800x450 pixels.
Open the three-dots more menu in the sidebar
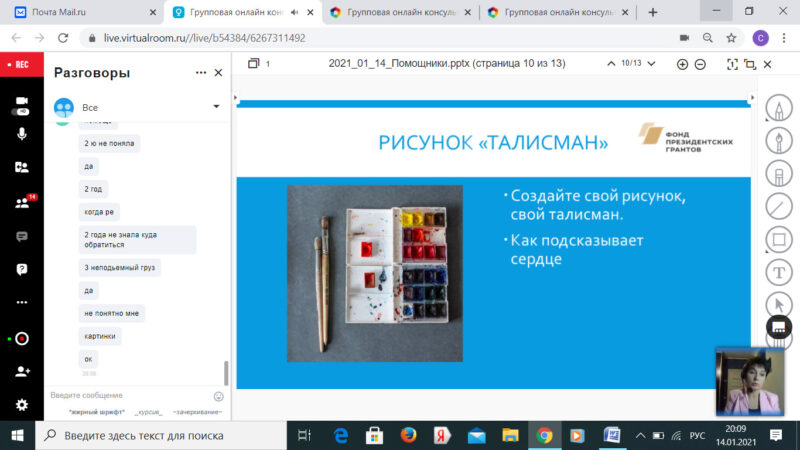coord(21,303)
